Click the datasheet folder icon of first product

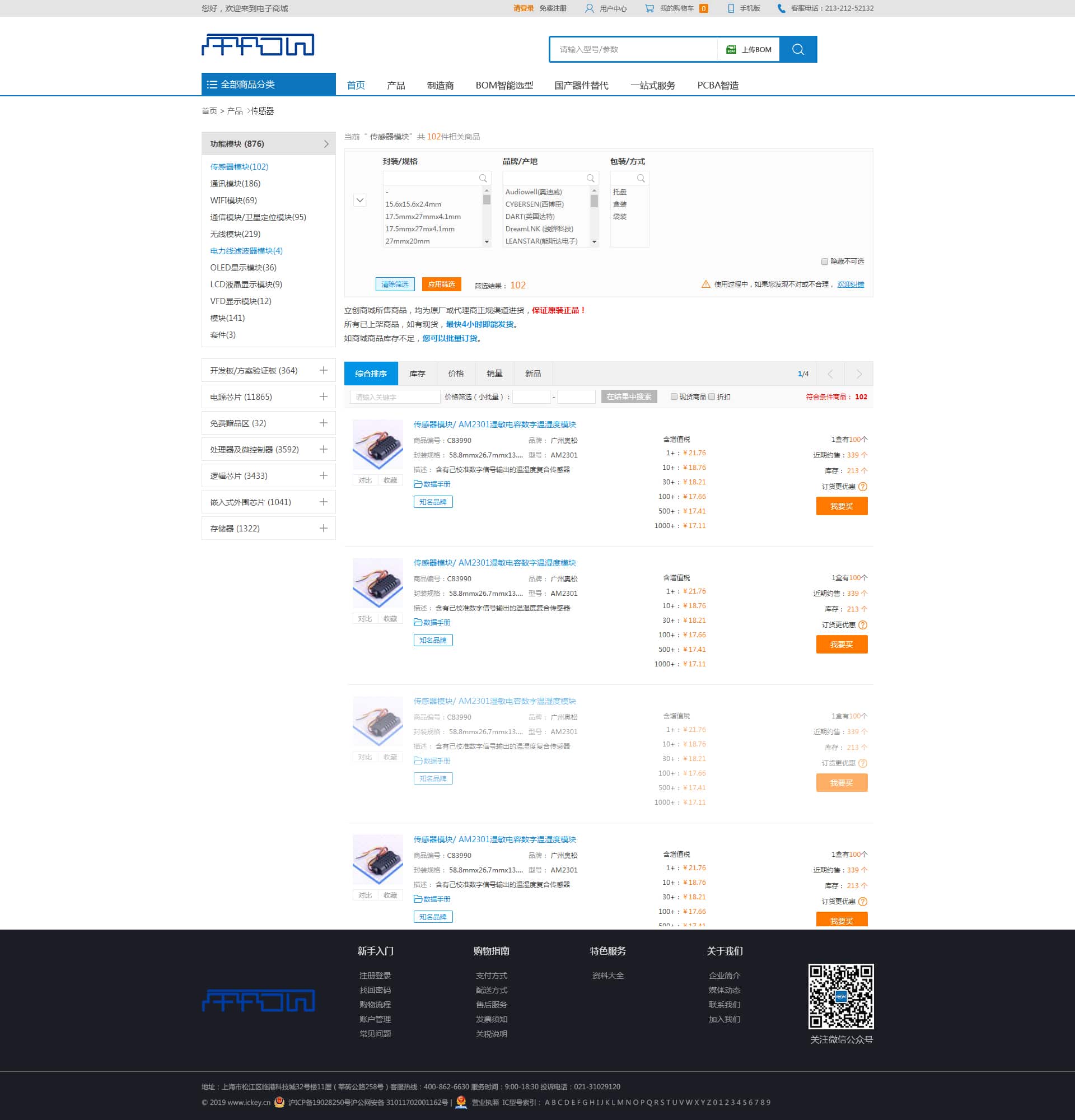tap(418, 484)
